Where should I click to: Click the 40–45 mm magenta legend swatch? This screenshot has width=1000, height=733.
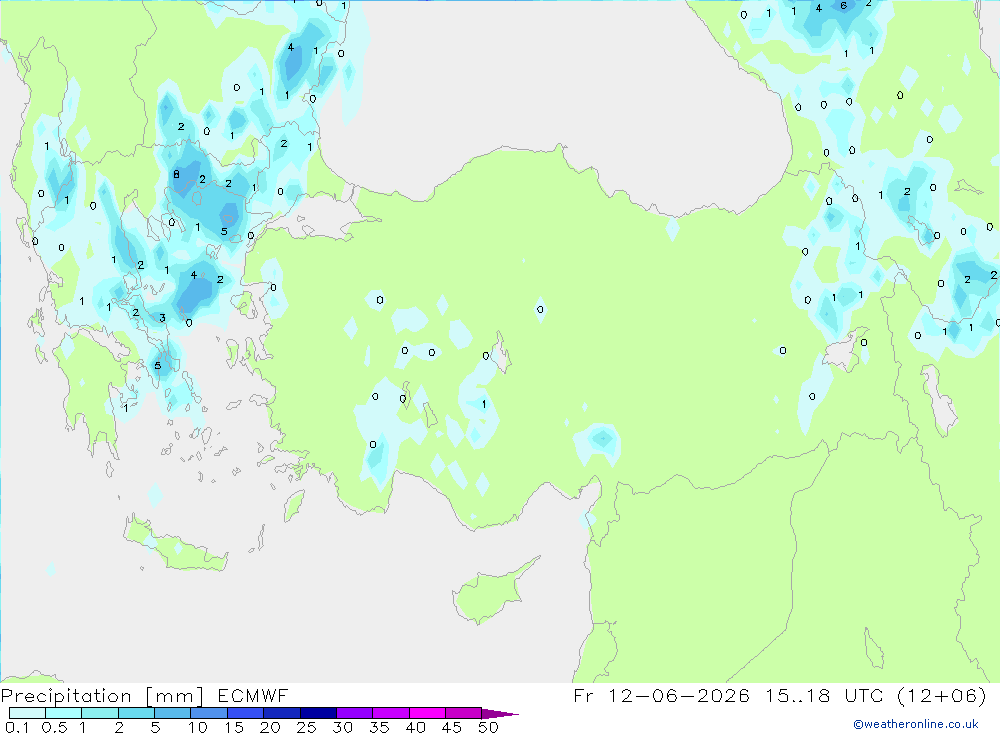[427, 713]
